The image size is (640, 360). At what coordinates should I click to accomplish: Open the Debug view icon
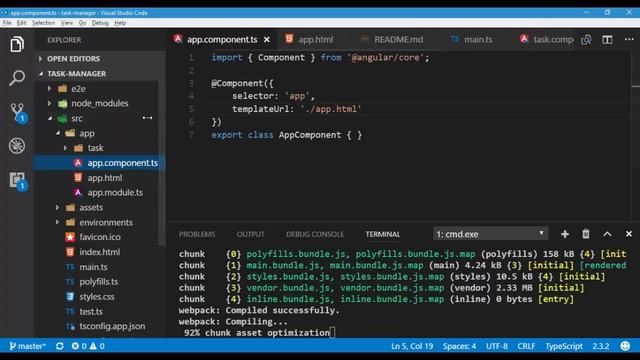(x=17, y=146)
